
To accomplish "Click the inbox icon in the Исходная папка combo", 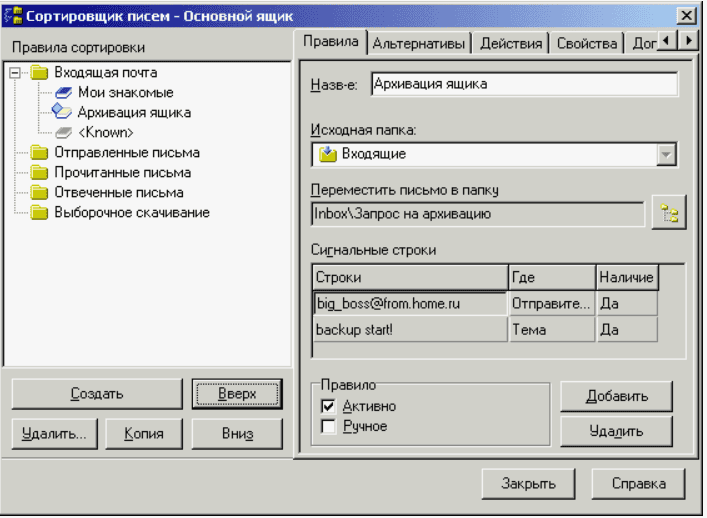I will click(x=328, y=154).
